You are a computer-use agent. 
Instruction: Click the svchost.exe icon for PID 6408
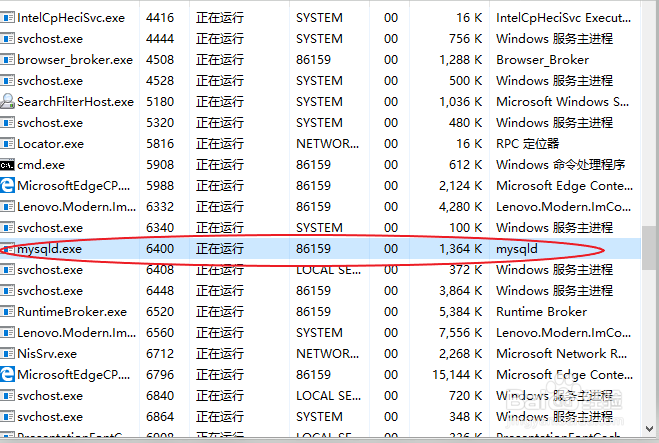[7, 270]
